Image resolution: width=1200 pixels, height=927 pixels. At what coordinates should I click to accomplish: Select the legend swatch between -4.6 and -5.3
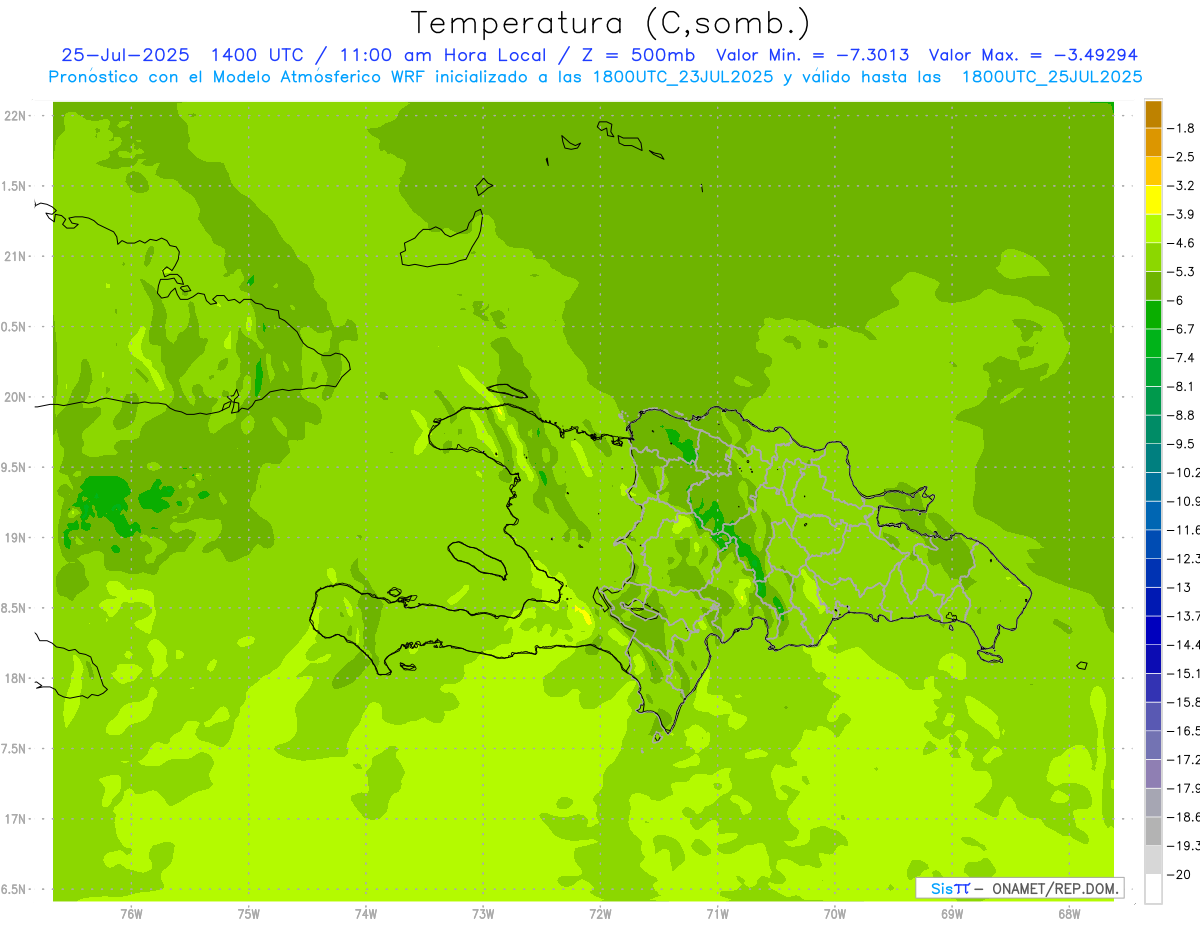[1153, 257]
